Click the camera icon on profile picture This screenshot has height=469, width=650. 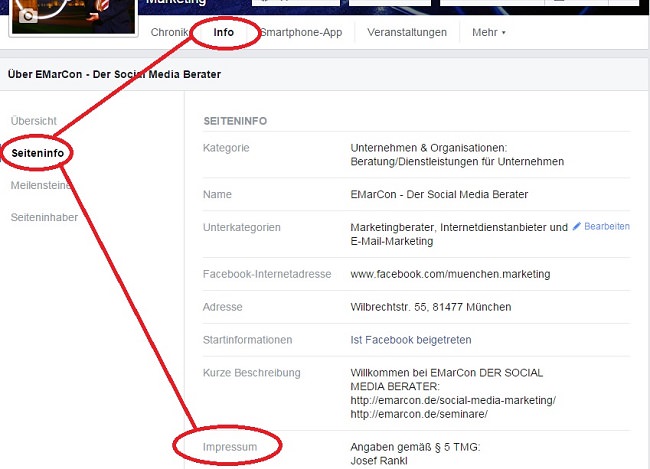click(28, 16)
